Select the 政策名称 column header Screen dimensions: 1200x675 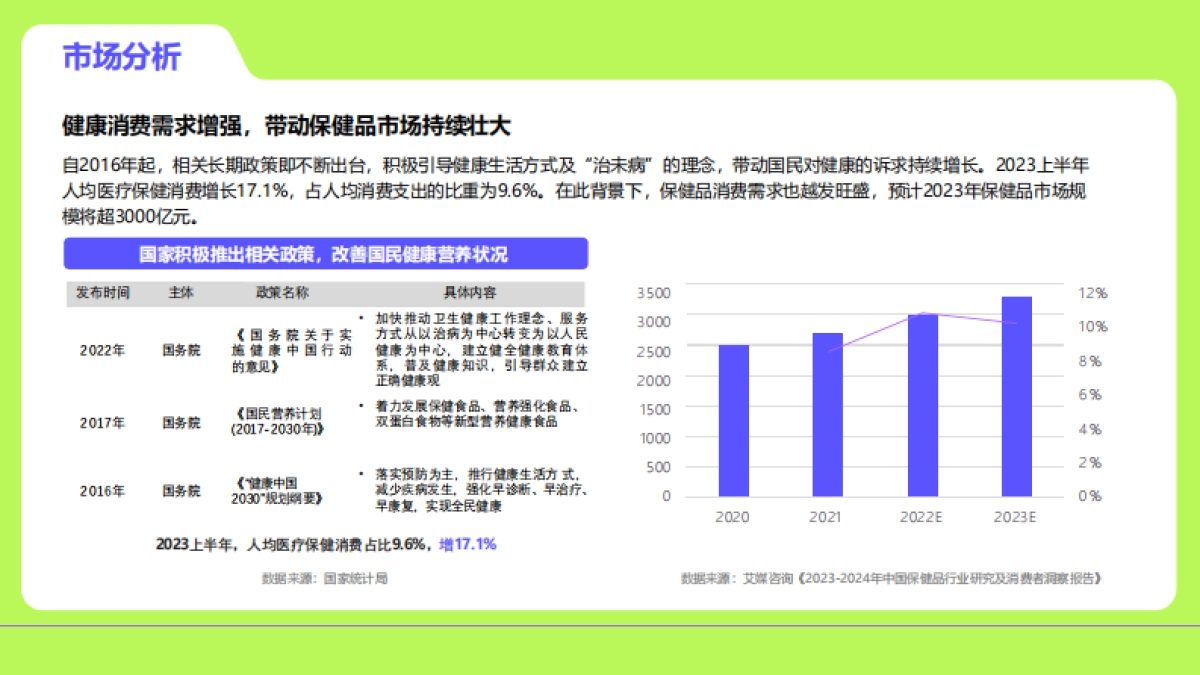[281, 292]
